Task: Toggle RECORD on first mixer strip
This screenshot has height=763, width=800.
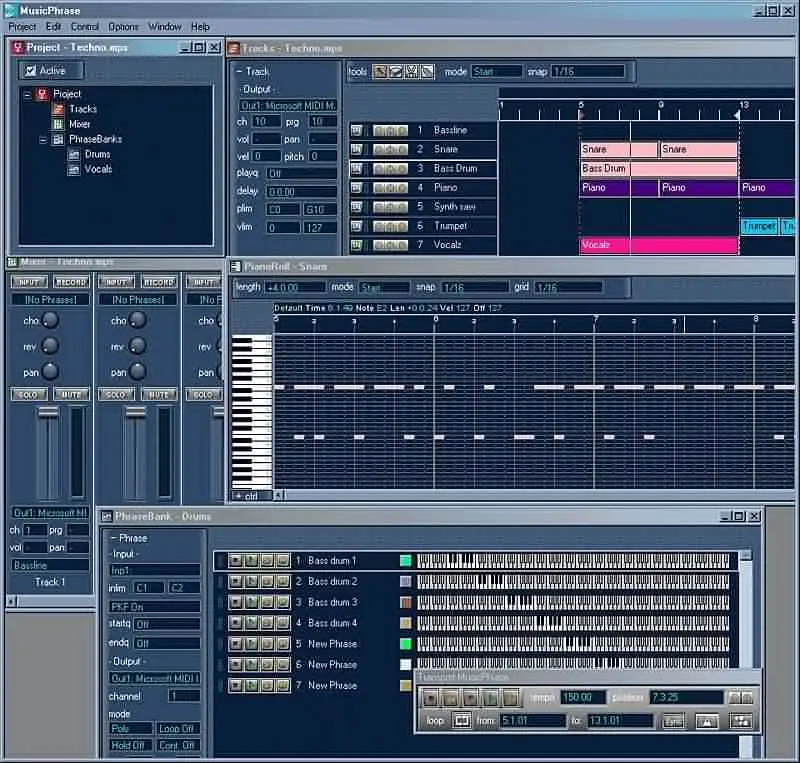Action: pos(71,282)
